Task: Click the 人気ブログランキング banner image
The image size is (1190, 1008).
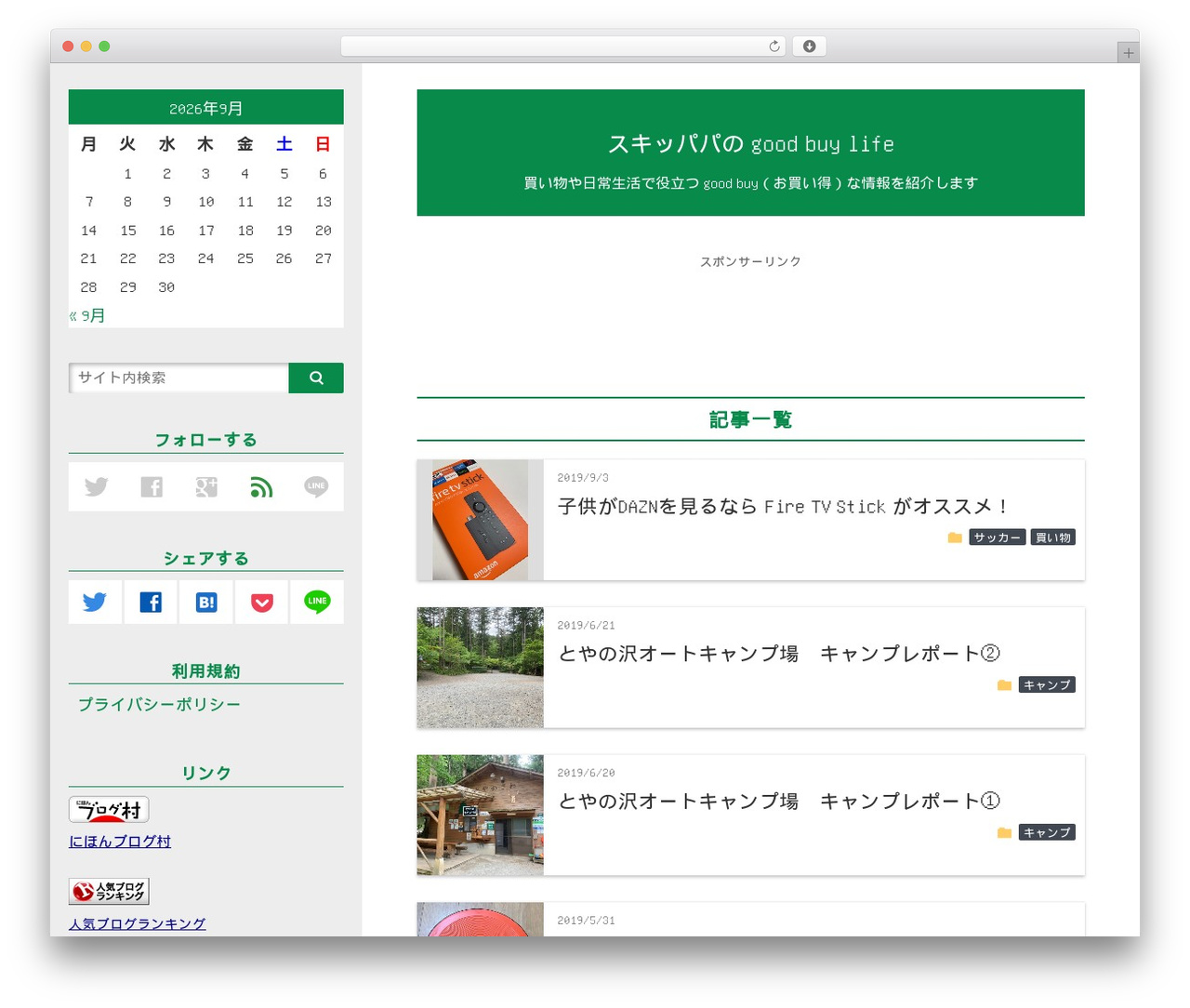Action: (109, 892)
